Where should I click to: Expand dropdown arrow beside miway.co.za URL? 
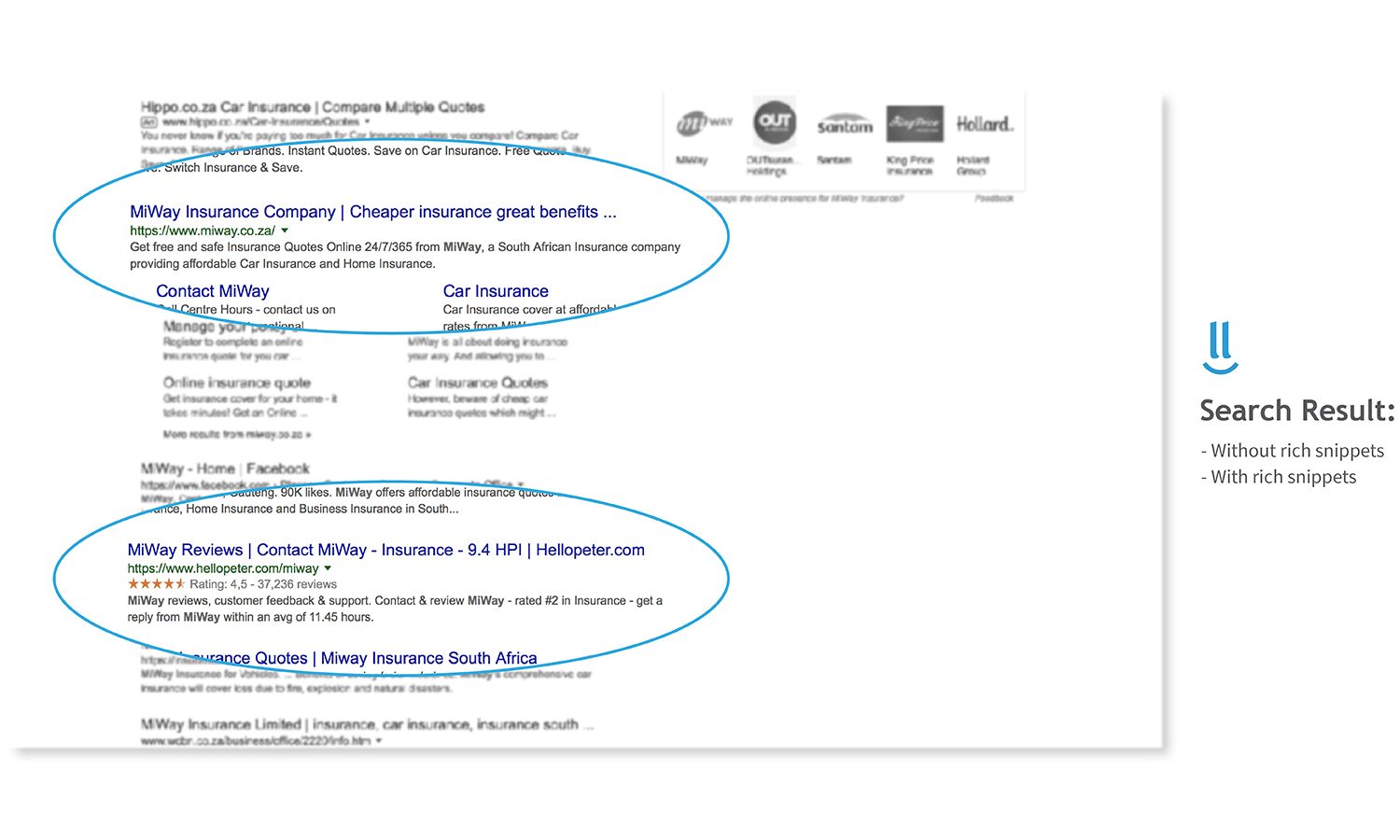coord(285,231)
